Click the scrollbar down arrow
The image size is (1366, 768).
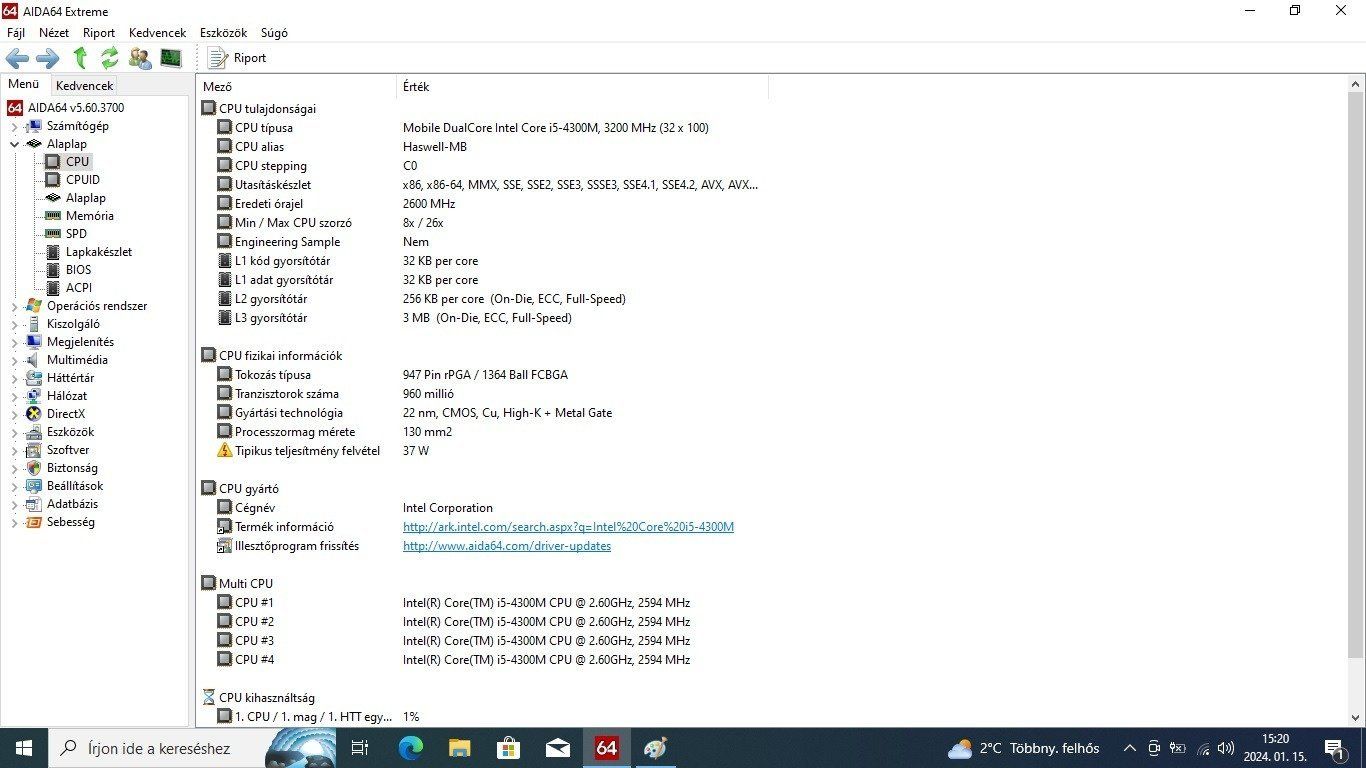coord(1356,717)
